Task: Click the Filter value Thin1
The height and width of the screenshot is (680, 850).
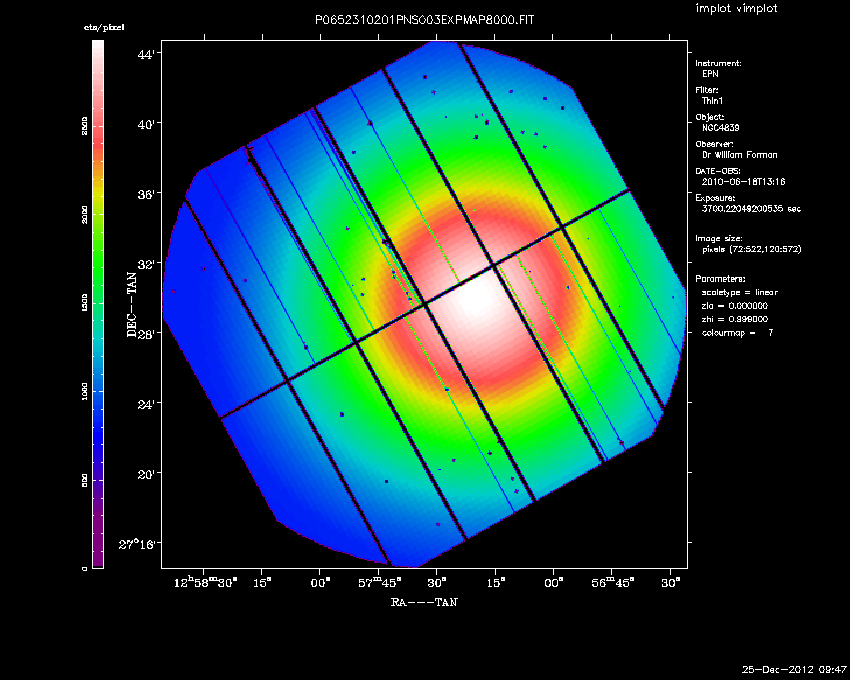Action: [712, 100]
